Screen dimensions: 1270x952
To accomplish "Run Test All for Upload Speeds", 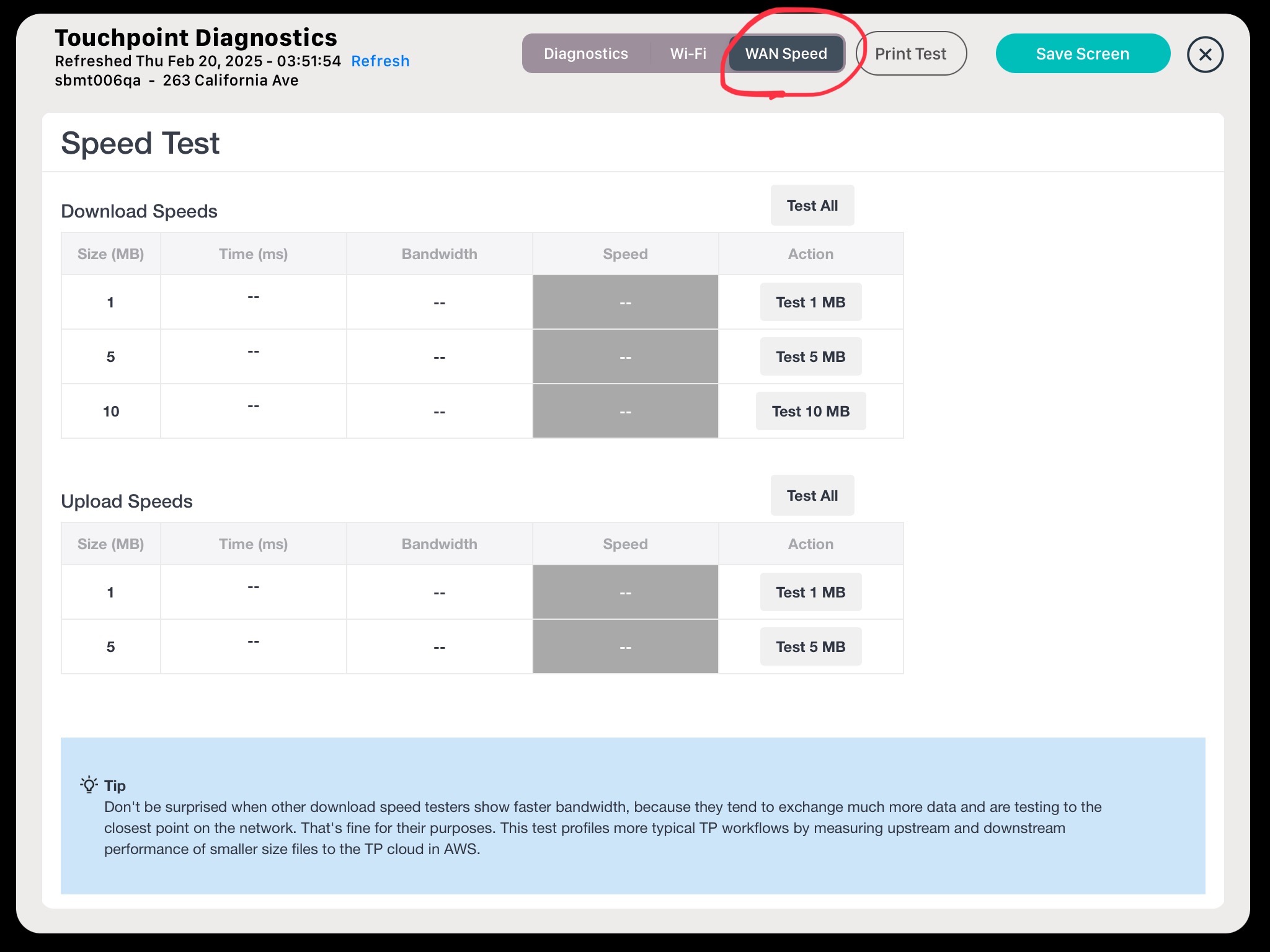I will [812, 496].
